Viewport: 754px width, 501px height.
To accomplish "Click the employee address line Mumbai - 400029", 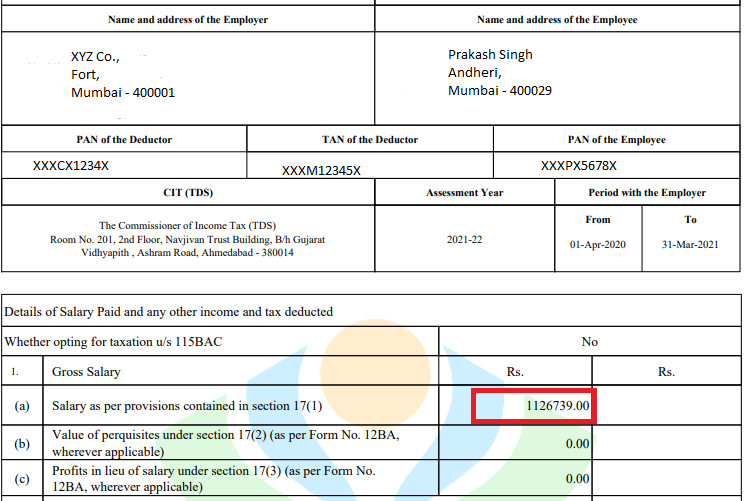I will pos(500,90).
